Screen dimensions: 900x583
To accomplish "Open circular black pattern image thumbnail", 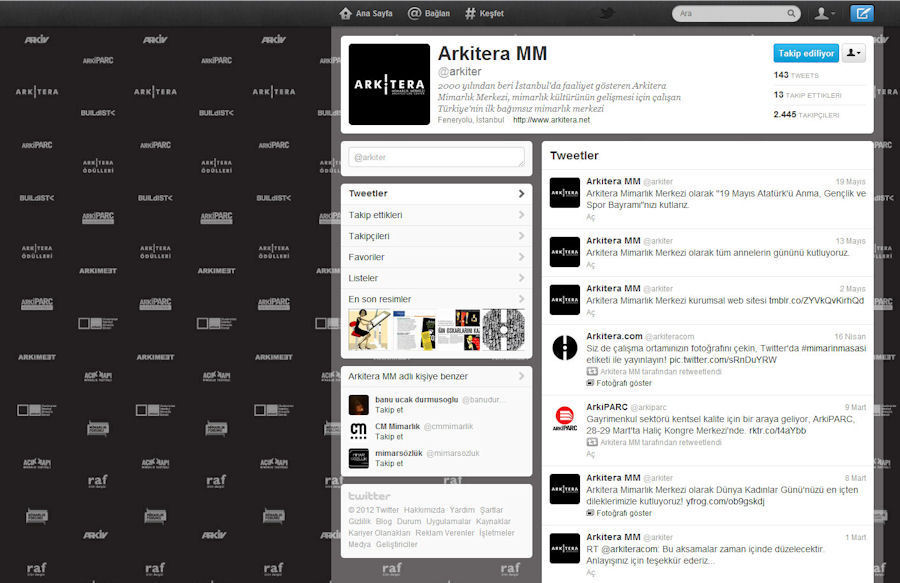I will [503, 330].
